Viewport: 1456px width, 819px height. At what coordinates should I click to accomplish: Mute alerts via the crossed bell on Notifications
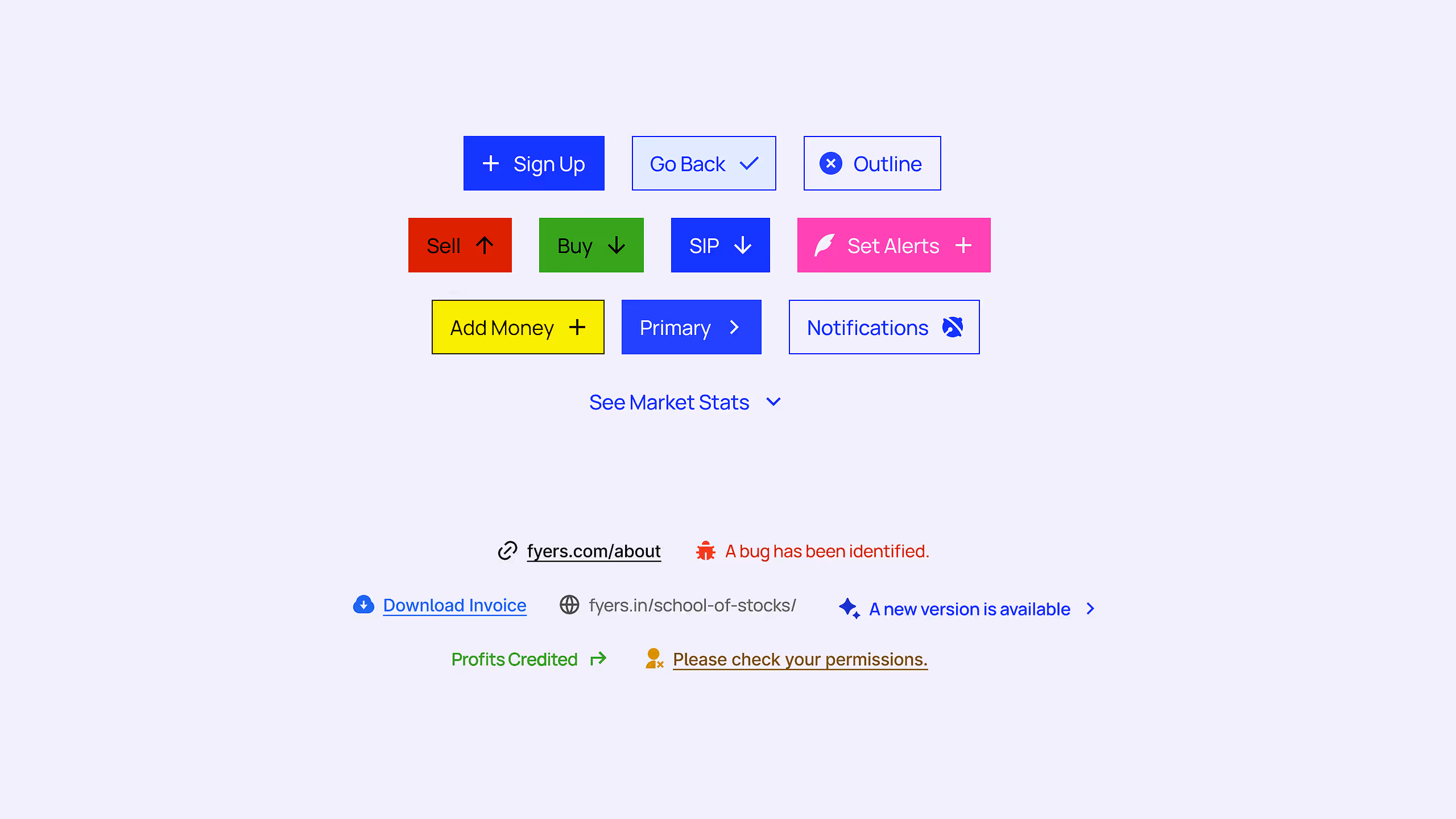click(953, 327)
